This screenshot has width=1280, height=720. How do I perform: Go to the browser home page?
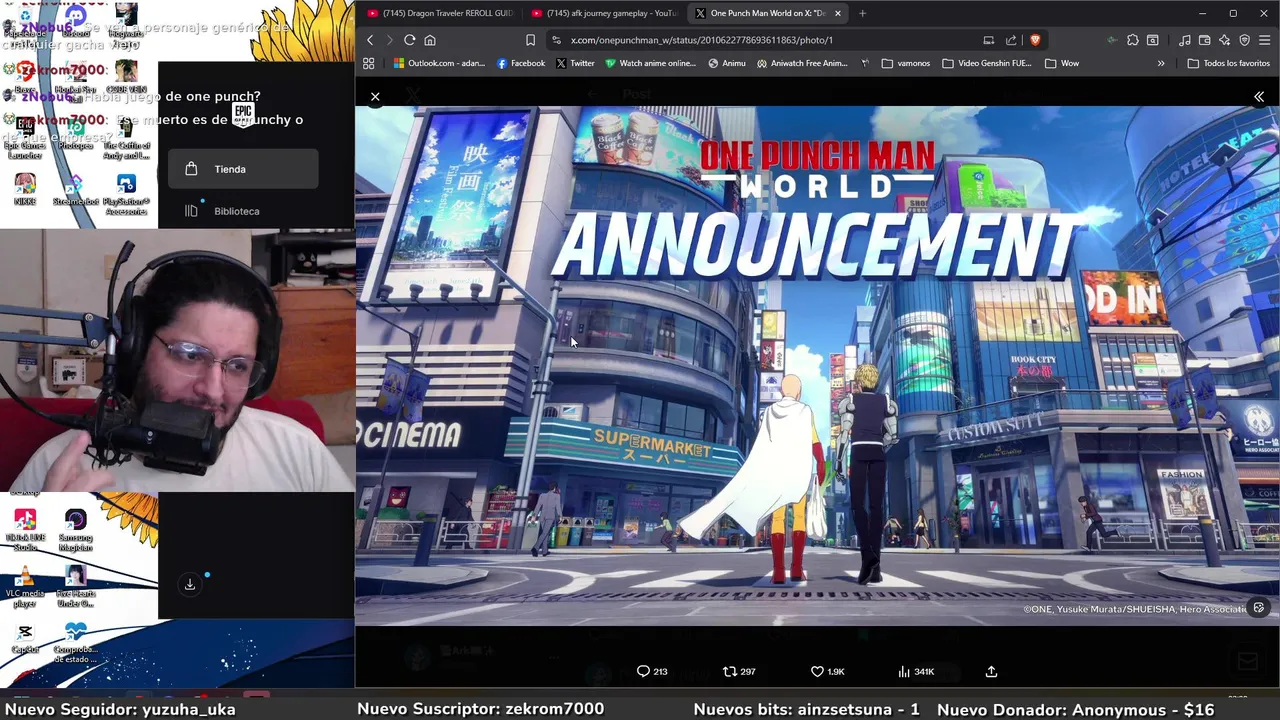coord(430,40)
